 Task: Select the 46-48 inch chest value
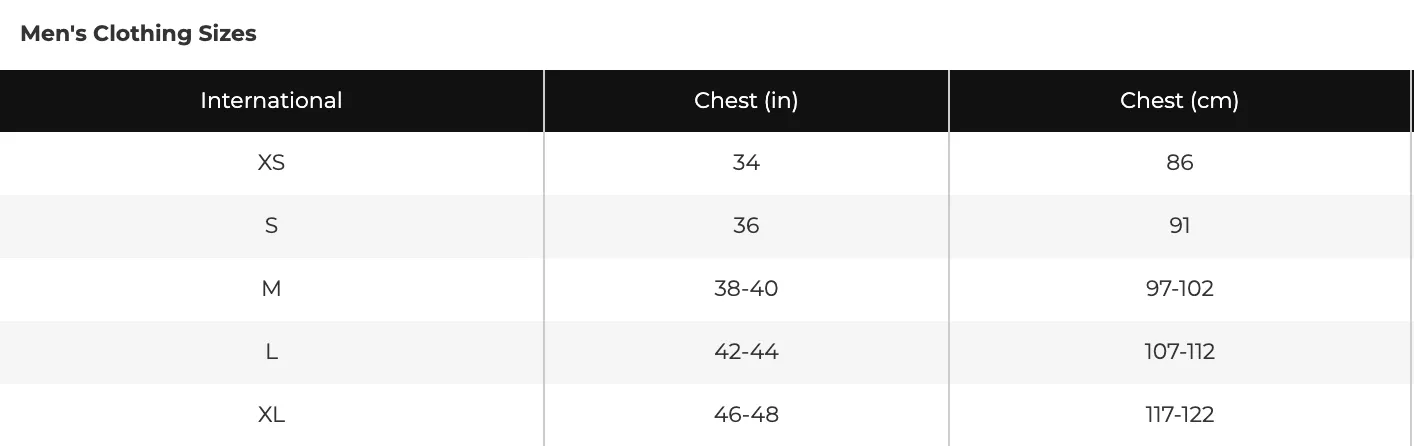tap(746, 414)
